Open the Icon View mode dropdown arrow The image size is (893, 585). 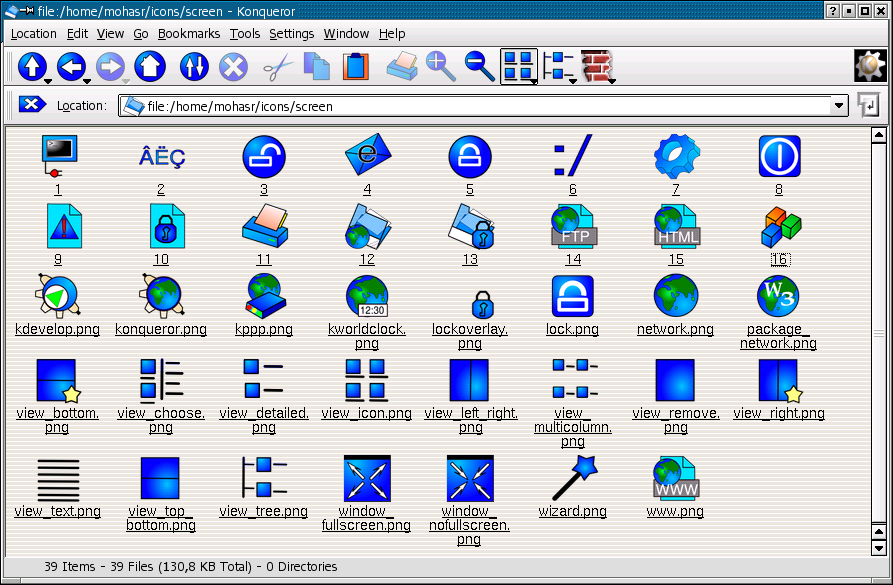click(534, 81)
